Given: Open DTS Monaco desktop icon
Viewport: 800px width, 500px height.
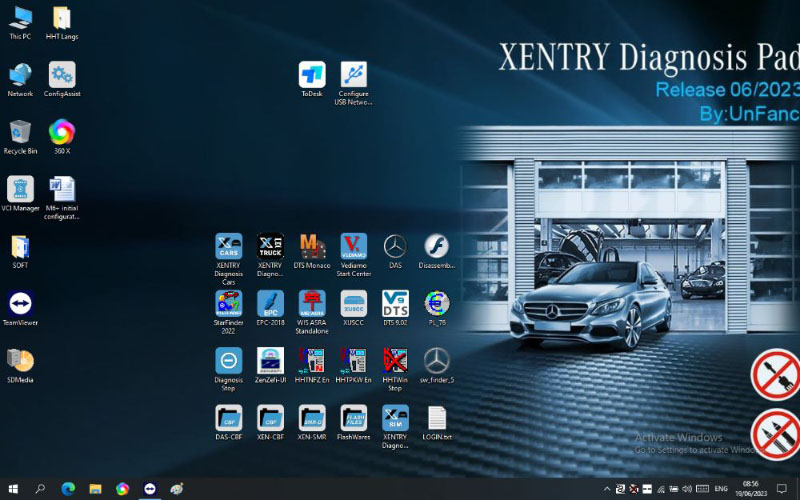Looking at the screenshot, I should (312, 247).
